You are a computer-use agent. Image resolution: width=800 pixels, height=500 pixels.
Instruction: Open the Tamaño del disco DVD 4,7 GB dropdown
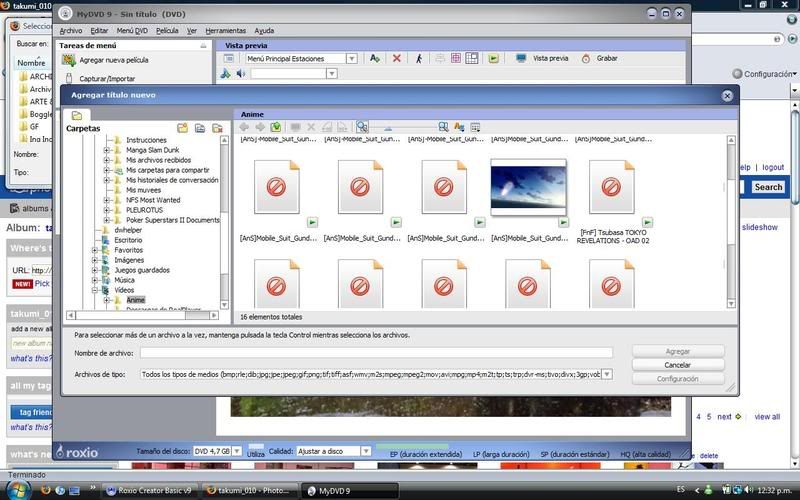click(237, 451)
